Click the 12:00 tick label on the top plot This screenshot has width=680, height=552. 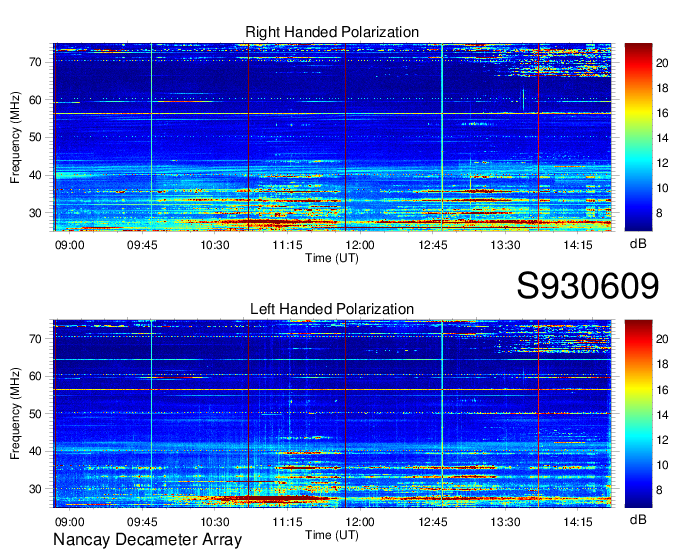point(360,245)
